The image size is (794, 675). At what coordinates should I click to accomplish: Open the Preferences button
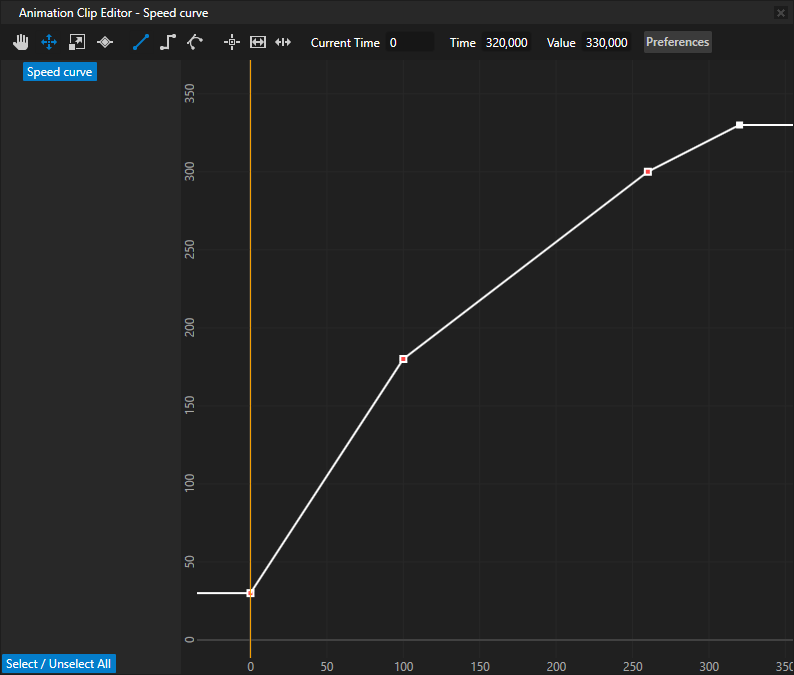(x=677, y=42)
